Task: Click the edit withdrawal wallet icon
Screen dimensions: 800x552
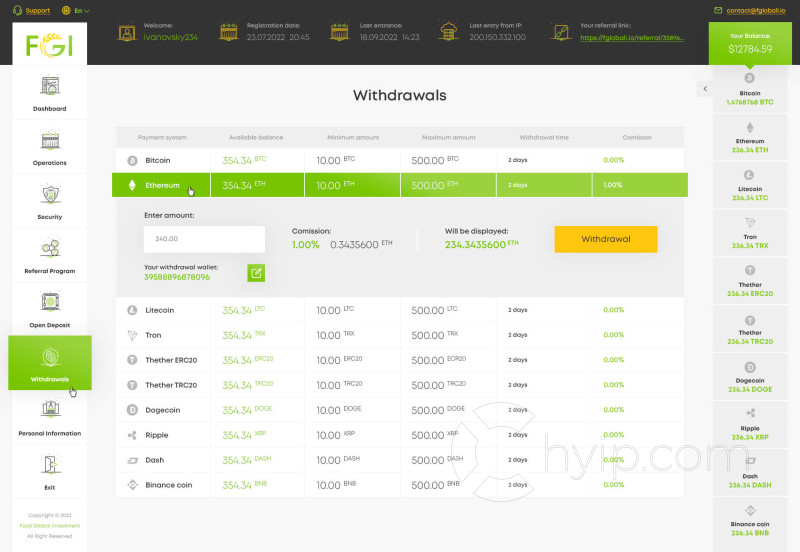Action: point(256,273)
